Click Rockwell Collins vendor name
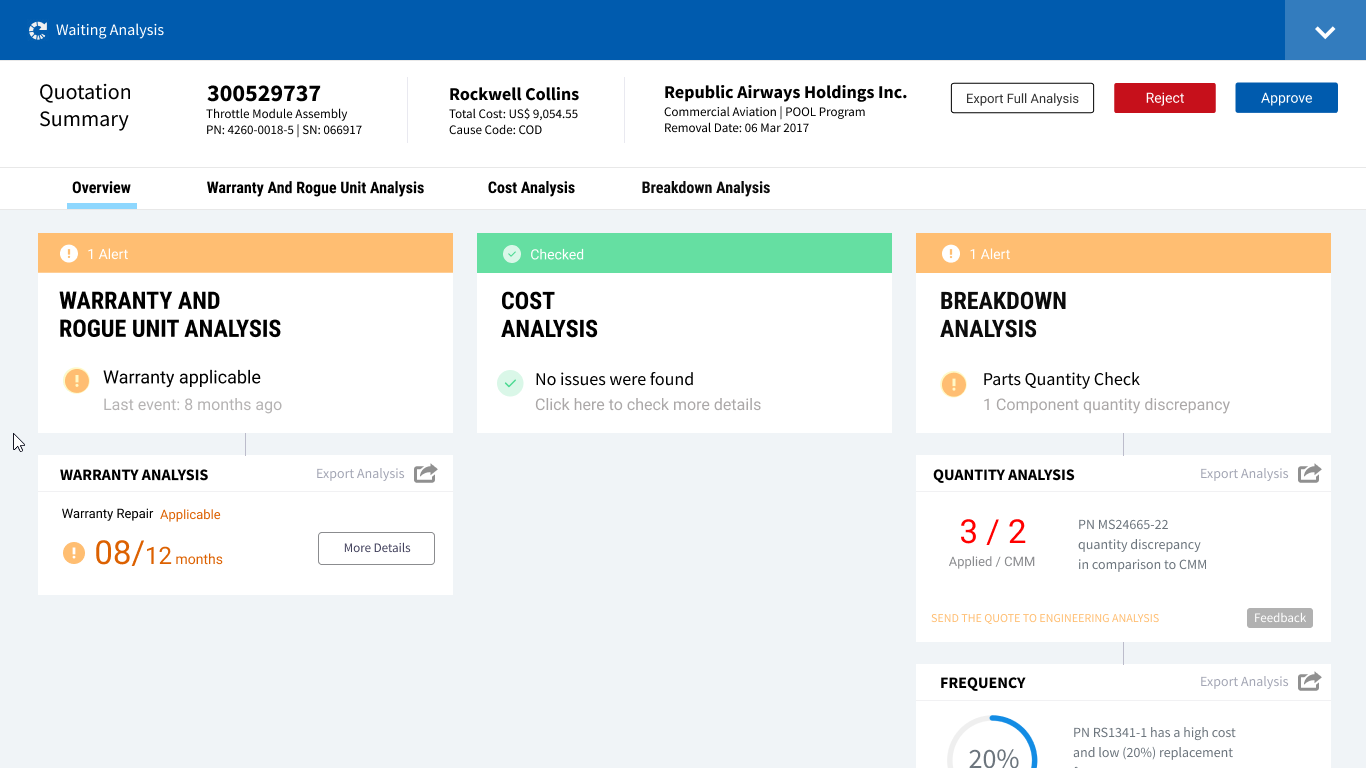Viewport: 1366px width, 768px height. [x=514, y=94]
